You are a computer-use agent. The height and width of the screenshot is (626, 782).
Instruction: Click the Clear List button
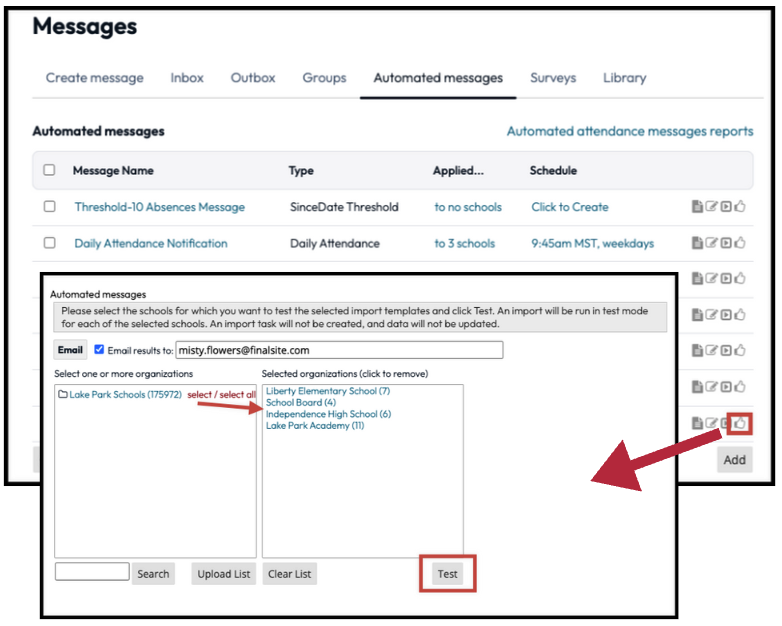(x=289, y=574)
